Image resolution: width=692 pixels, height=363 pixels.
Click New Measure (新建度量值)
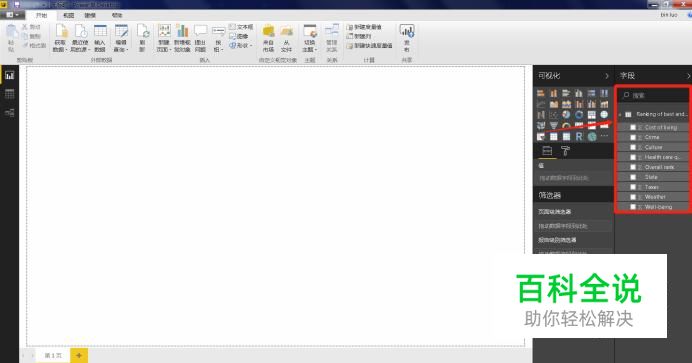[364, 27]
